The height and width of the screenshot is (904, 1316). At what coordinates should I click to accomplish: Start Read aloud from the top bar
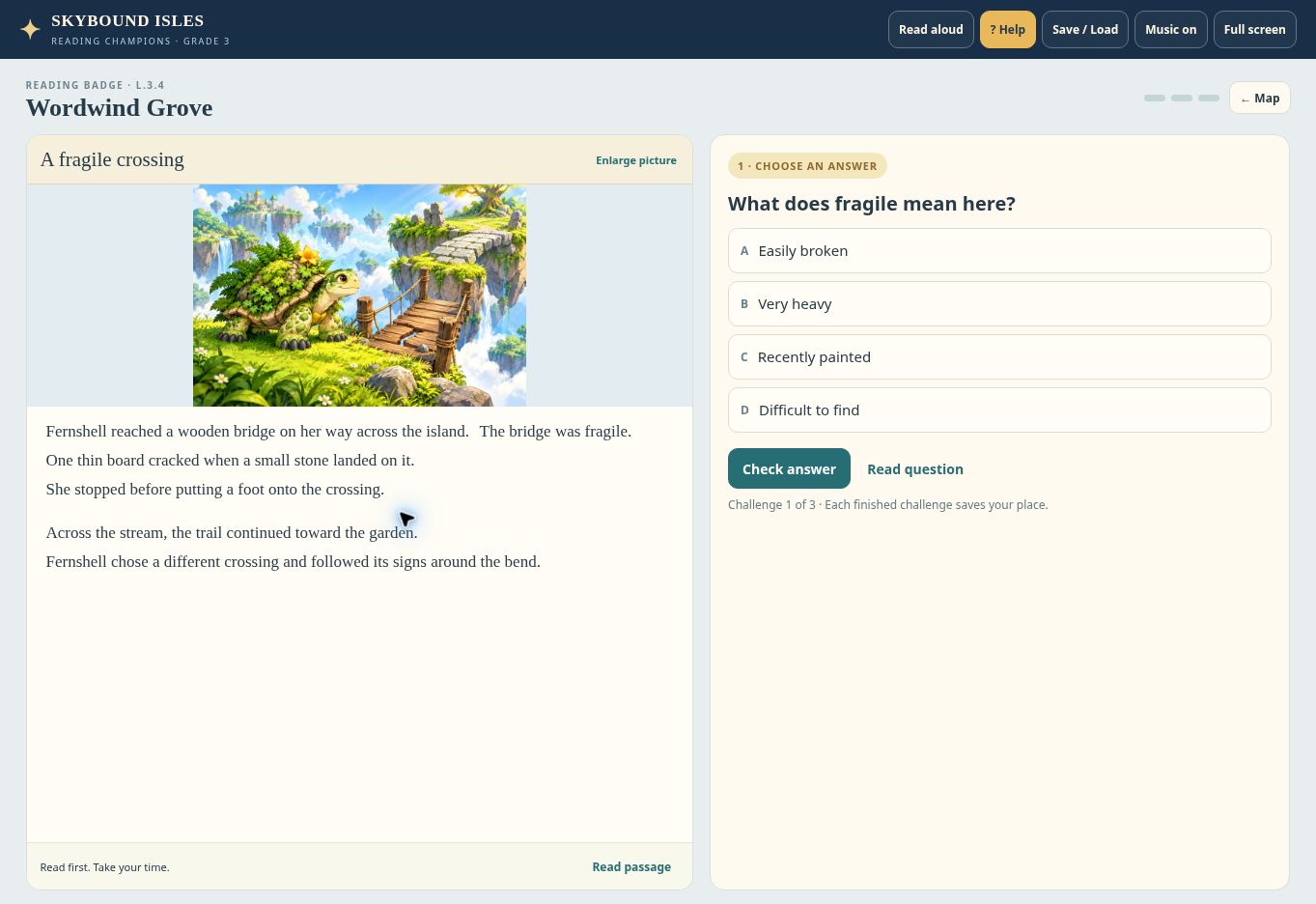[931, 29]
